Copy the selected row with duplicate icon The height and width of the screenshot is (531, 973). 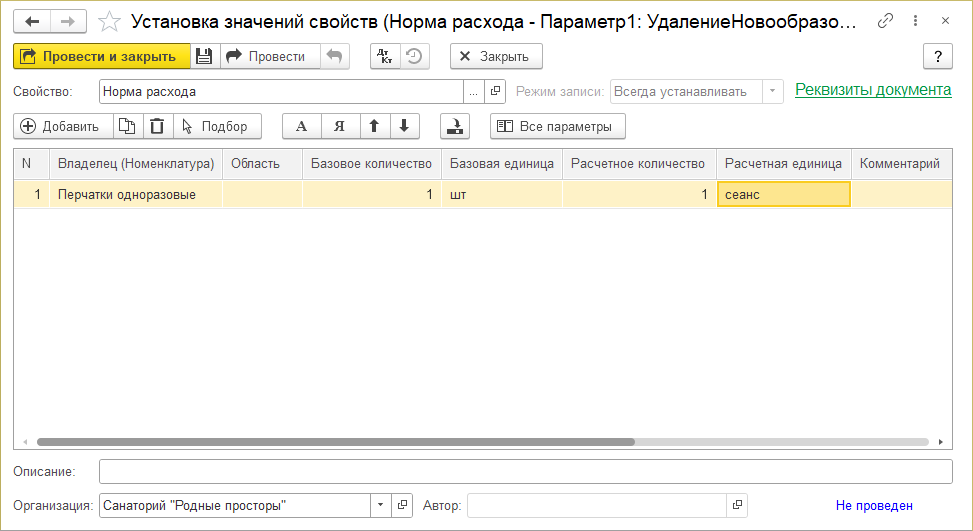tap(127, 126)
